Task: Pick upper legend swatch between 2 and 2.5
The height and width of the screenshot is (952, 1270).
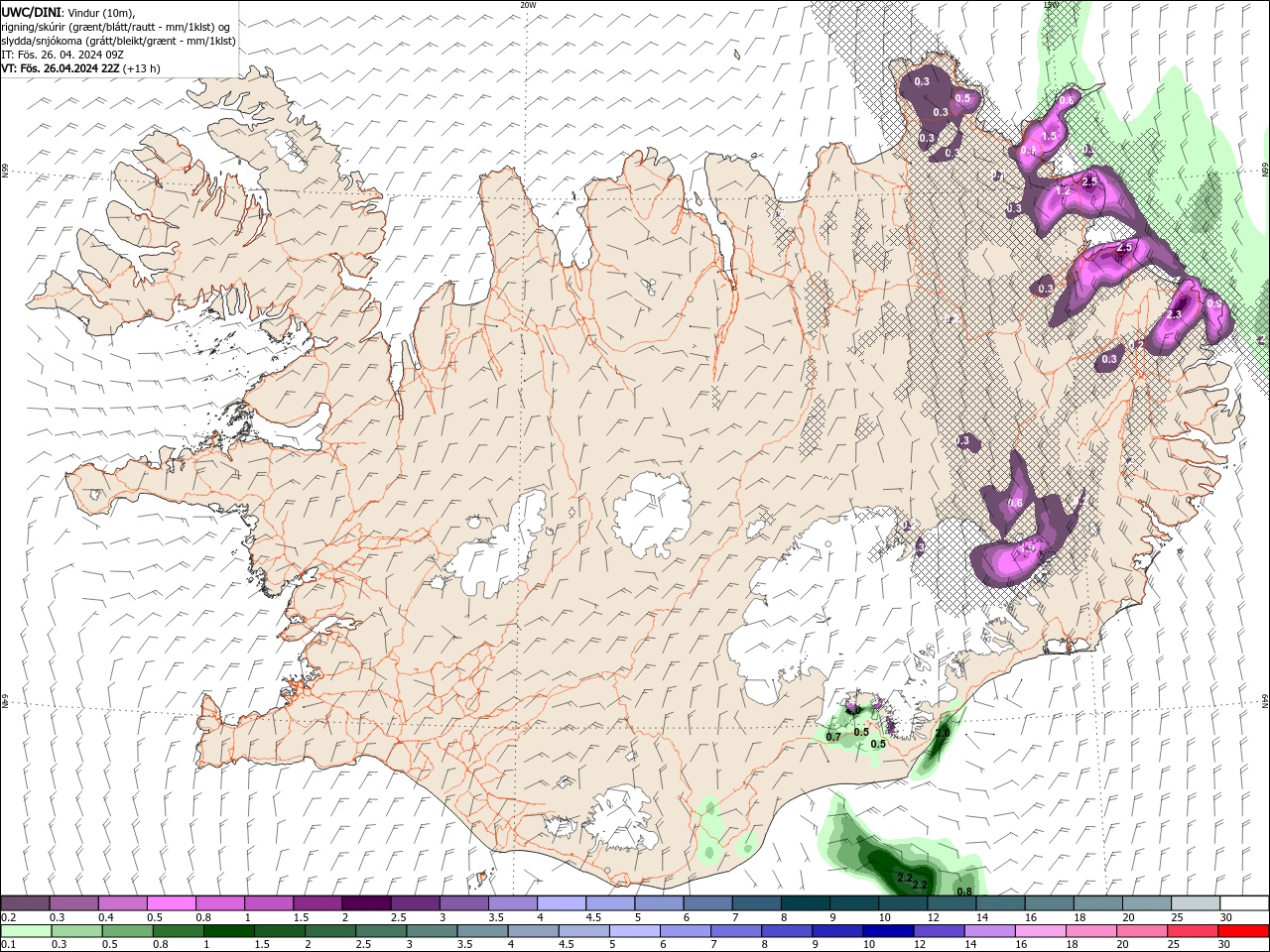Action: tap(365, 902)
